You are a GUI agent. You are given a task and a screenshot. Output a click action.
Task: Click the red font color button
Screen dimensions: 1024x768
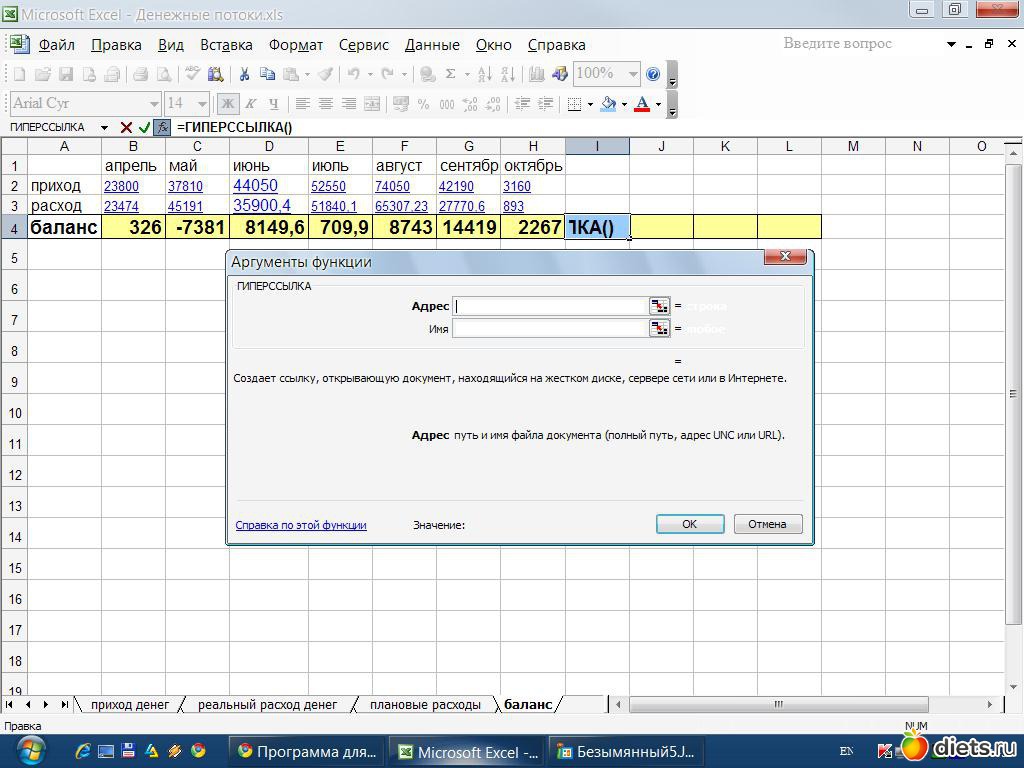click(642, 103)
